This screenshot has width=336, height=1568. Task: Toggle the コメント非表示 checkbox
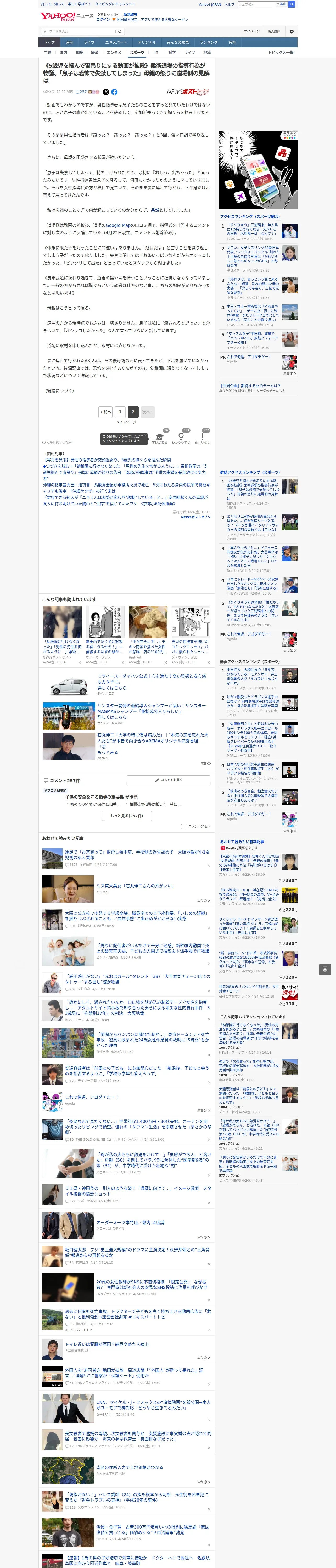click(x=183, y=827)
